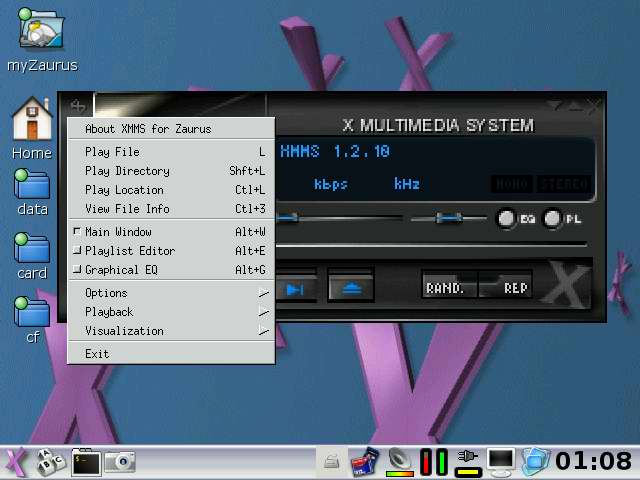Choose Exit in the XMMS menu
This screenshot has width=640, height=480.
click(x=97, y=354)
